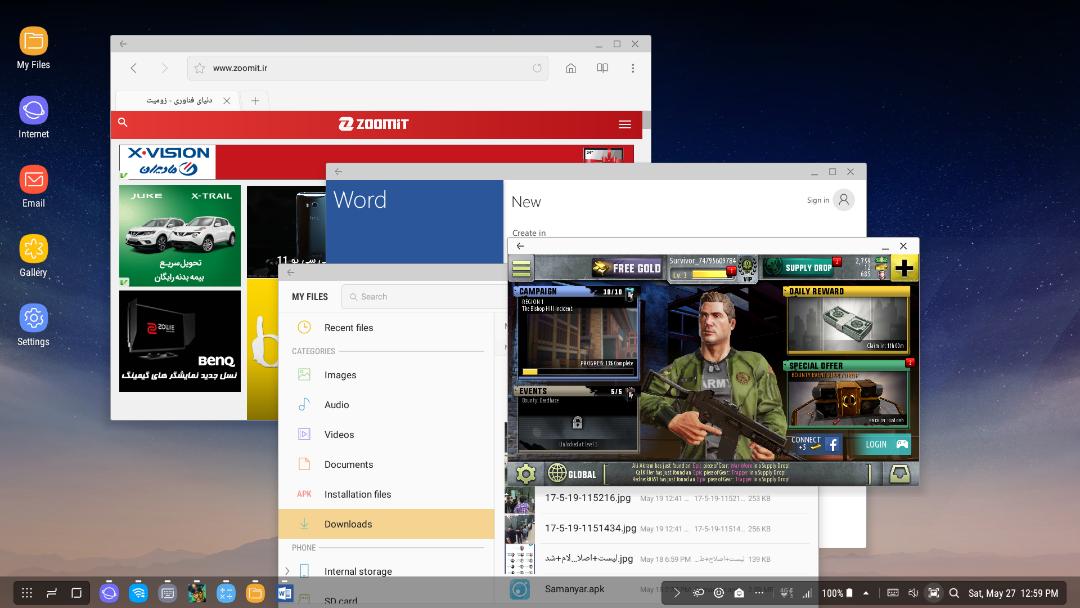Open CAMPAIGN panel in game

point(576,332)
